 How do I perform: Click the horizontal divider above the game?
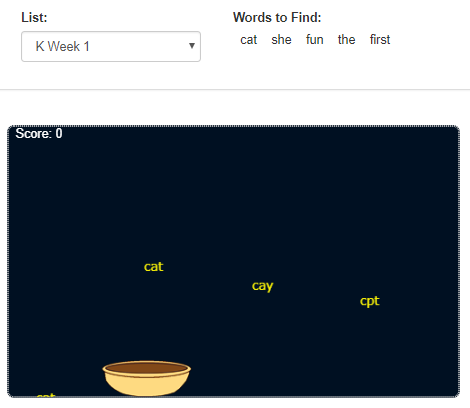(235, 89)
